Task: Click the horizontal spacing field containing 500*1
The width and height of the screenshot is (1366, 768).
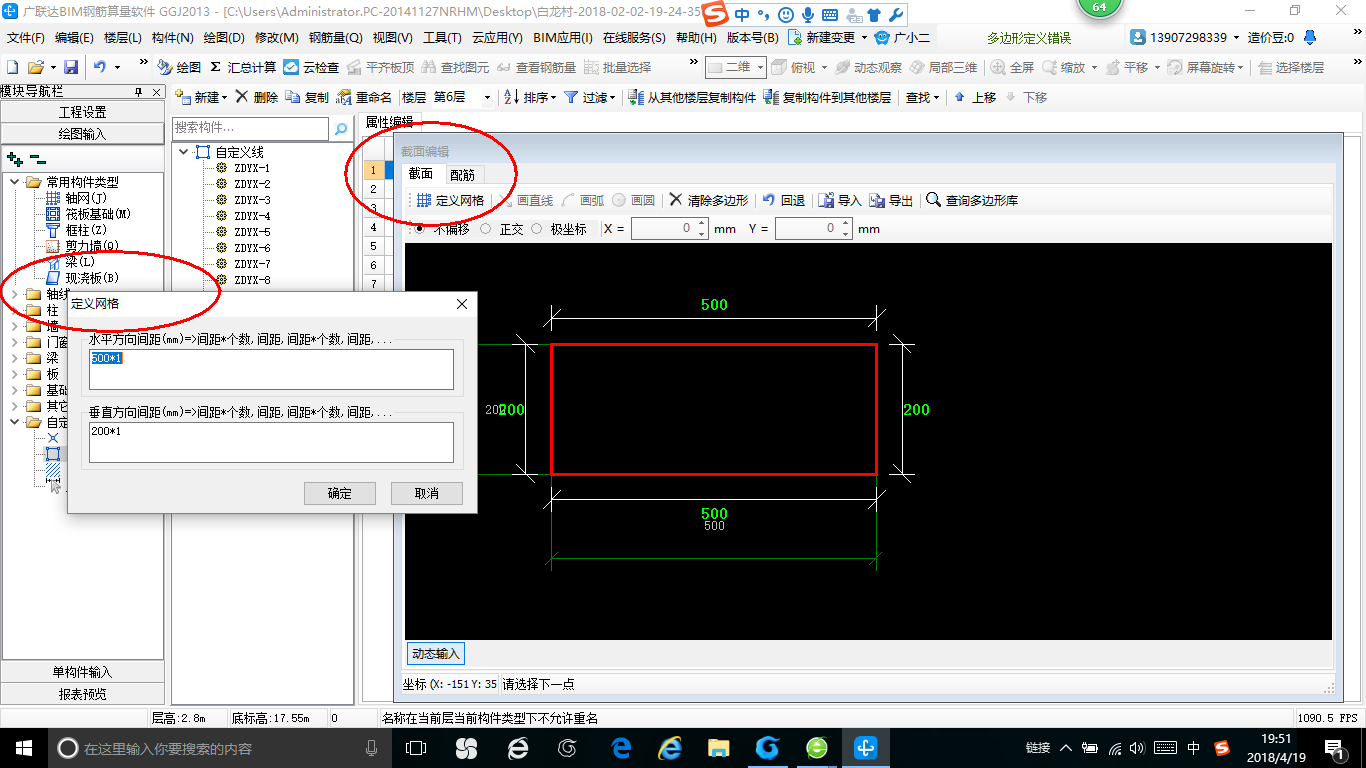Action: coord(271,369)
